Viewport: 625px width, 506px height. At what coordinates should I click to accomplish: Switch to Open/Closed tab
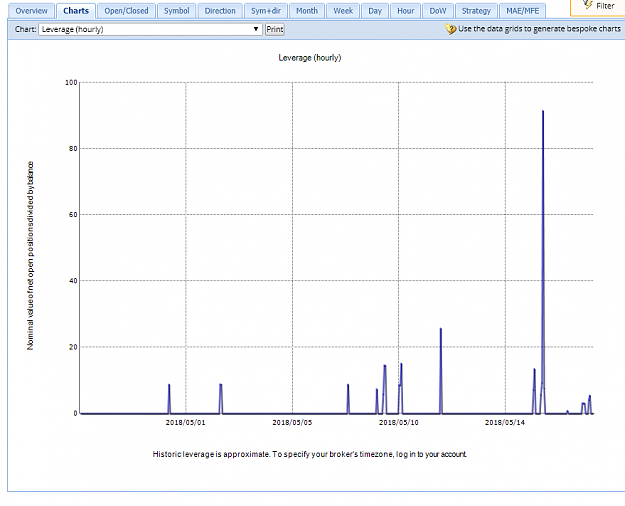pos(126,11)
